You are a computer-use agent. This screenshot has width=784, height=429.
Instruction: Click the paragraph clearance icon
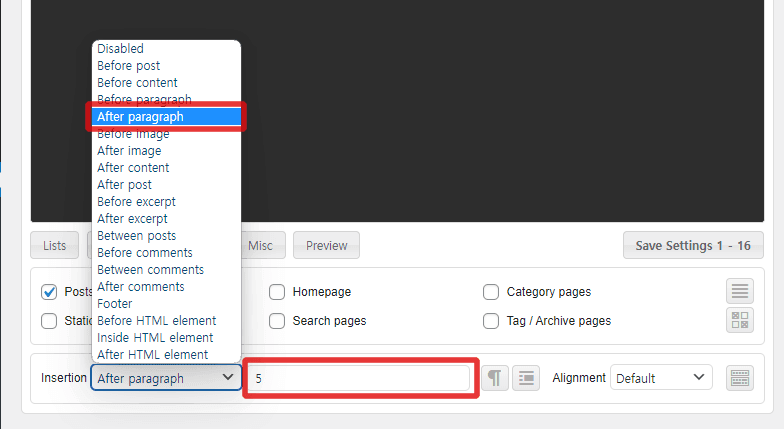click(x=526, y=378)
